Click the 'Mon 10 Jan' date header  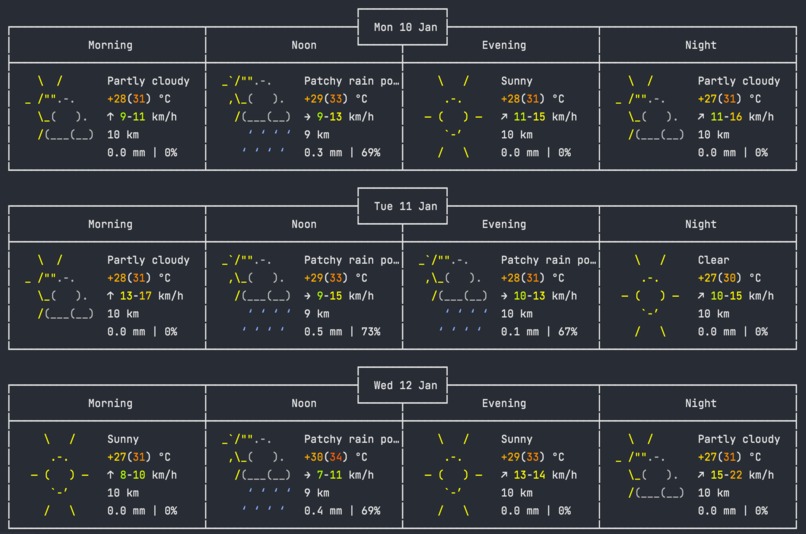tap(405, 27)
